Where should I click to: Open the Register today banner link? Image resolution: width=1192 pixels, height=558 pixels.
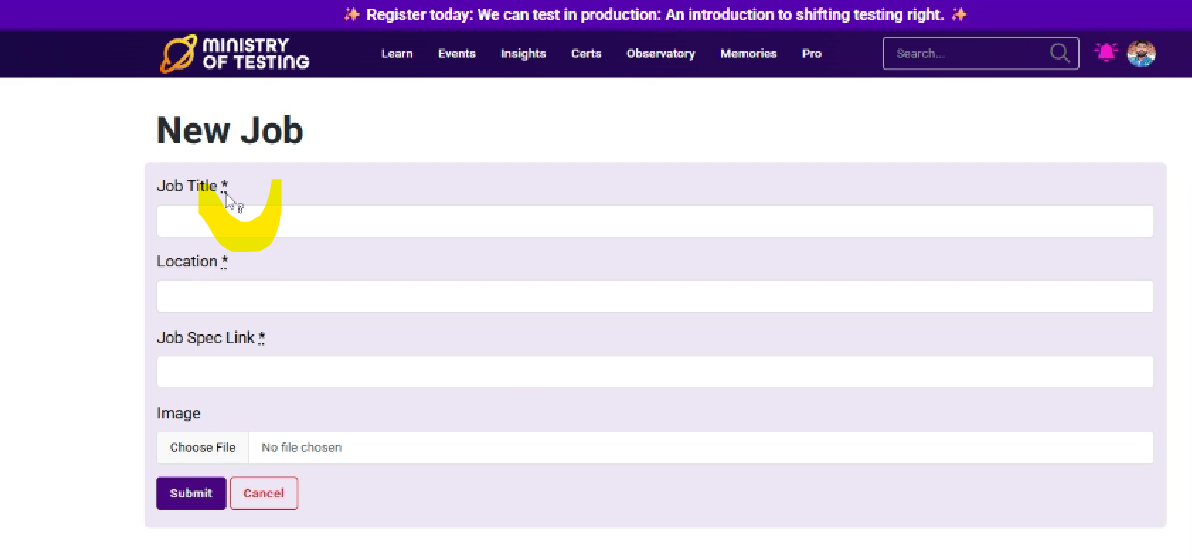coord(655,15)
